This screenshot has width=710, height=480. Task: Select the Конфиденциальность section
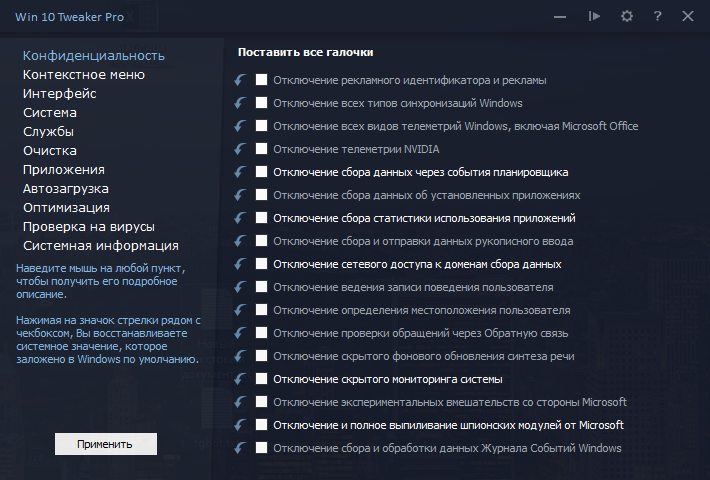(94, 56)
